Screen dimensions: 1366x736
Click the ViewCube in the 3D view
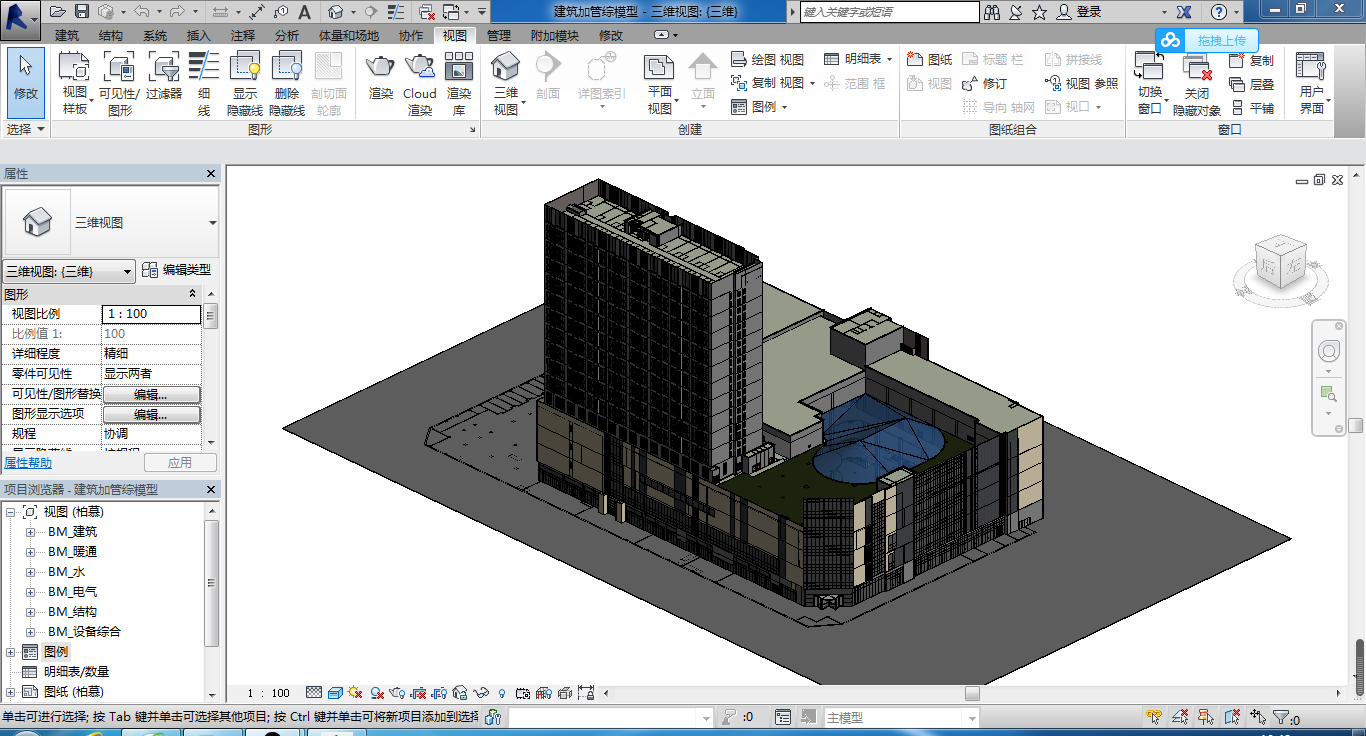click(1281, 260)
